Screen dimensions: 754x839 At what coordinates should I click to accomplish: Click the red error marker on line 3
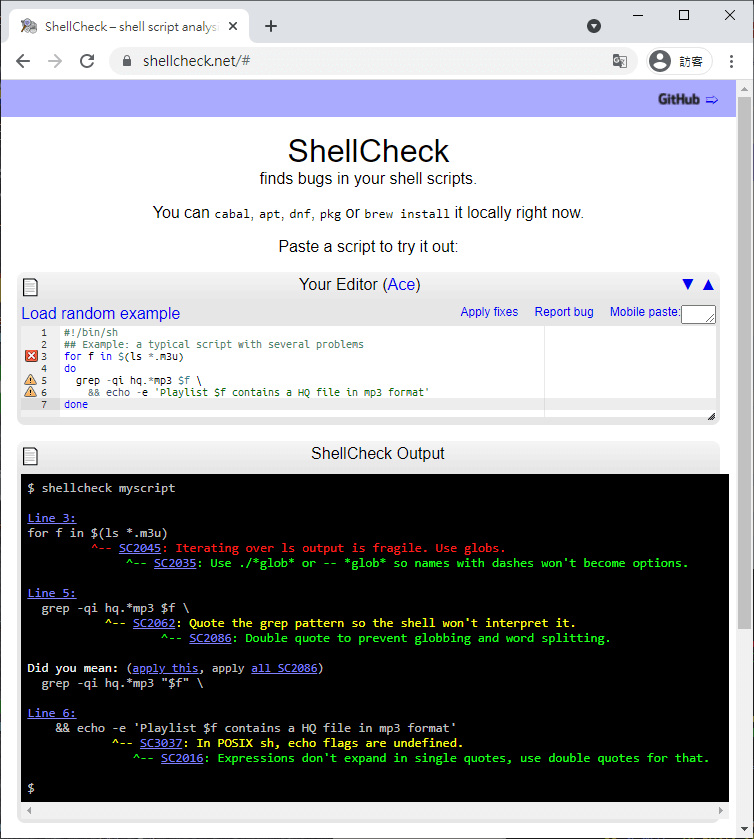click(x=32, y=356)
